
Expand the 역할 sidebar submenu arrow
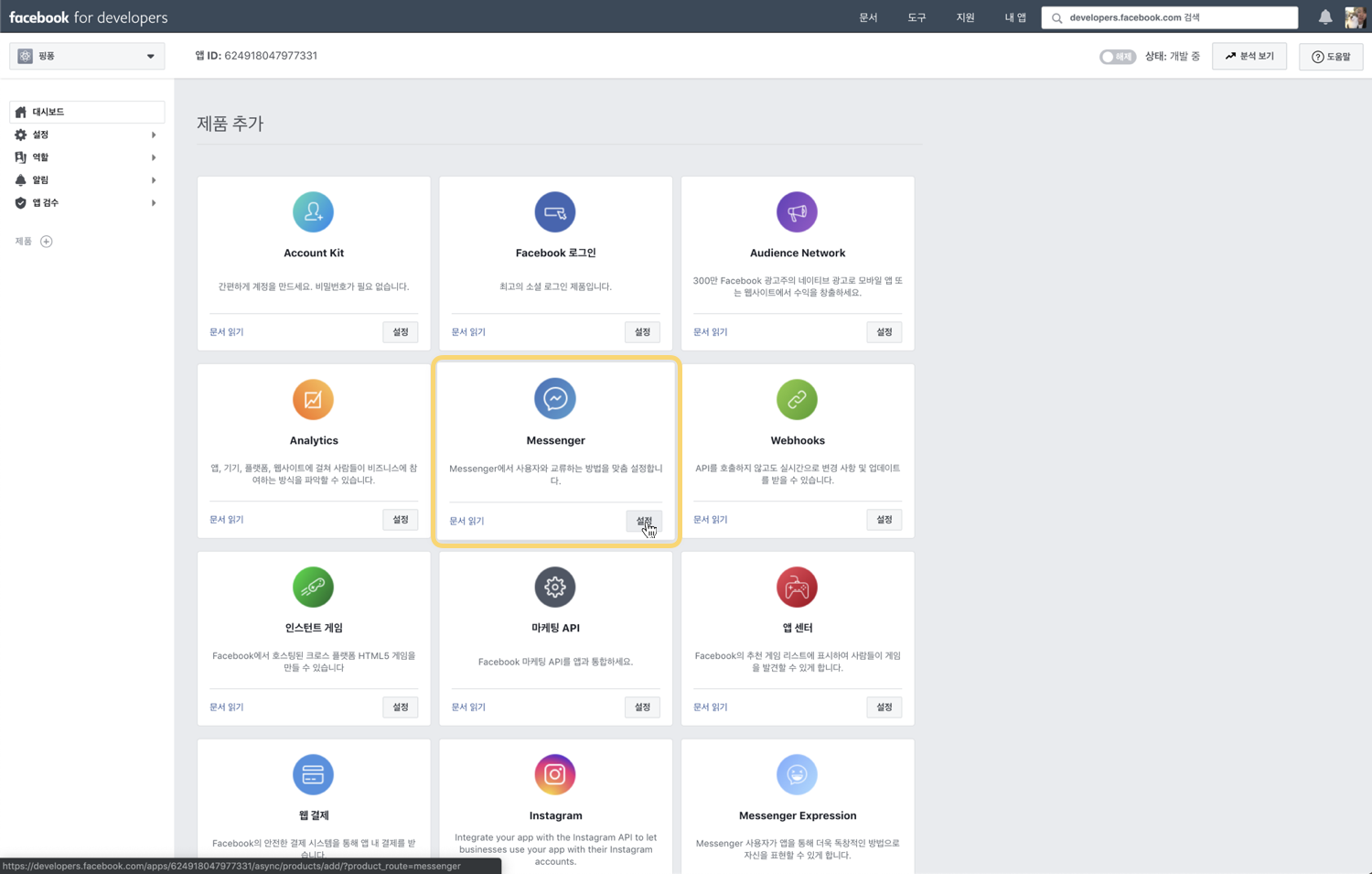(154, 157)
